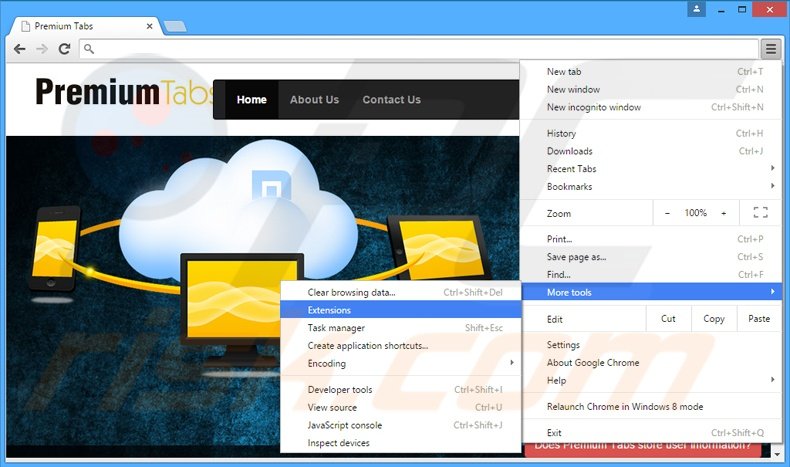Open History from Chrome menu

tap(651, 134)
